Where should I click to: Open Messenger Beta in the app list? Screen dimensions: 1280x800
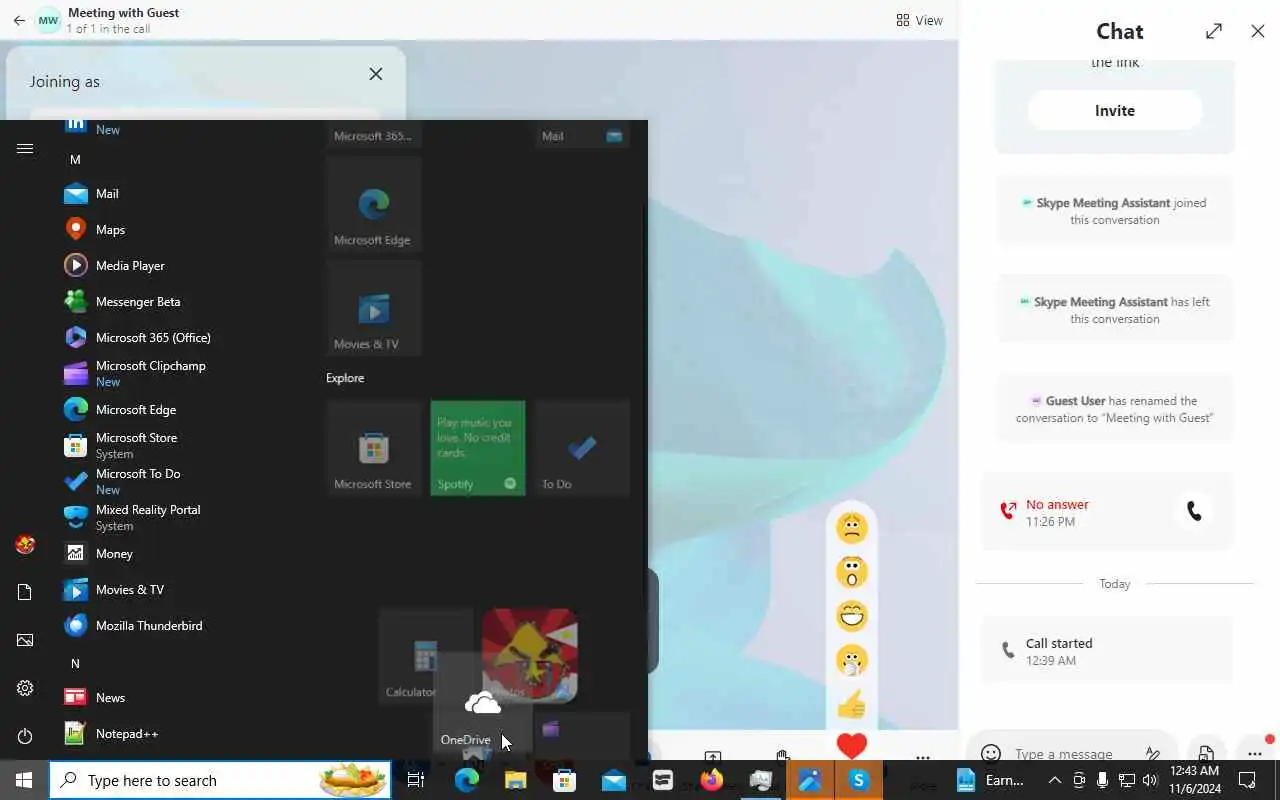[x=180, y=302]
